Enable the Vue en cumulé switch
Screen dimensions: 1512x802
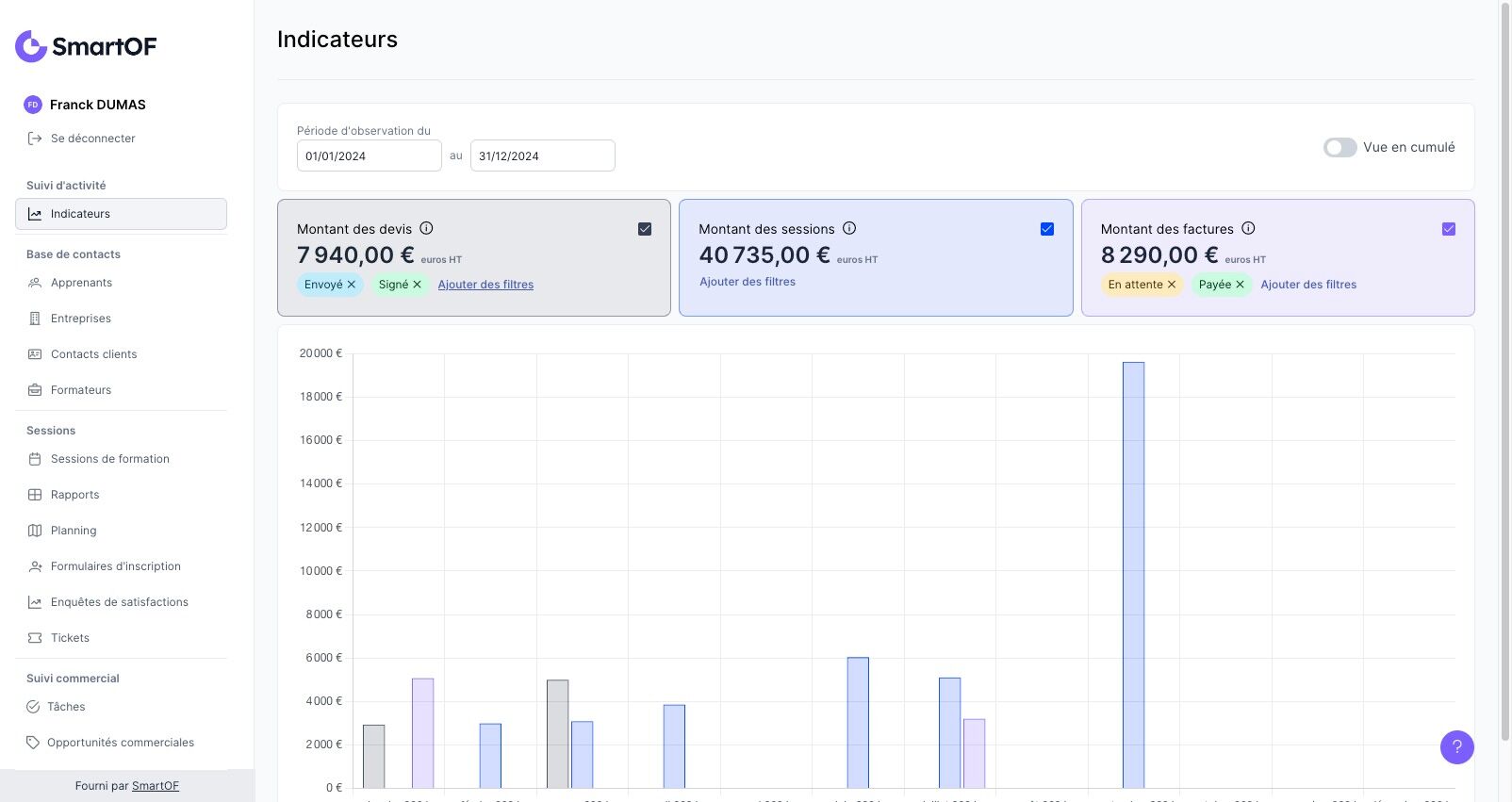(1339, 147)
